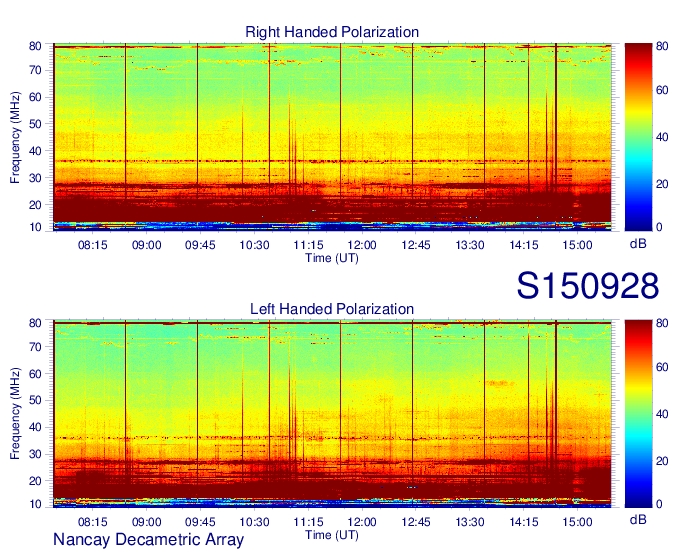680x552 pixels.
Task: Click the Left Handed plot's dB colorbar
Action: click(638, 414)
